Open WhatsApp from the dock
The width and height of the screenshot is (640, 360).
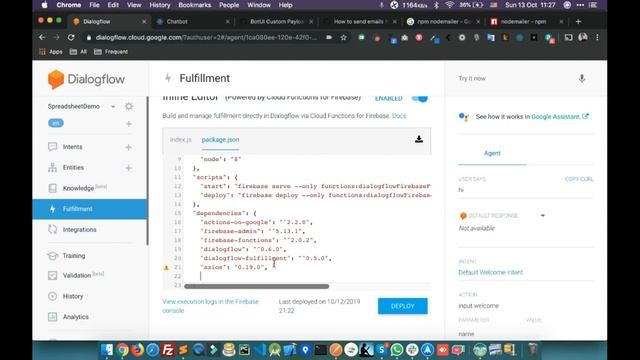pos(397,350)
